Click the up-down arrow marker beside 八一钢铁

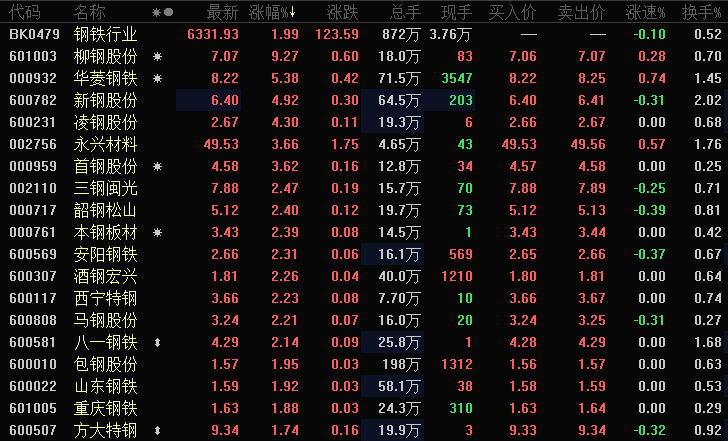pyautogui.click(x=157, y=343)
